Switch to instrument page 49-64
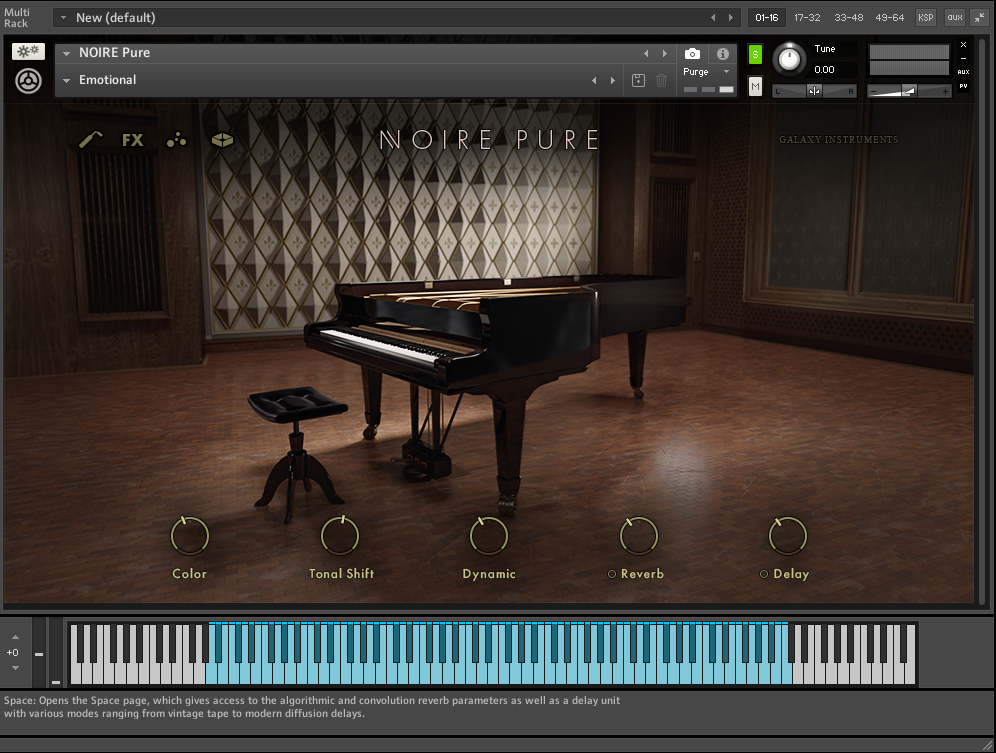 889,18
